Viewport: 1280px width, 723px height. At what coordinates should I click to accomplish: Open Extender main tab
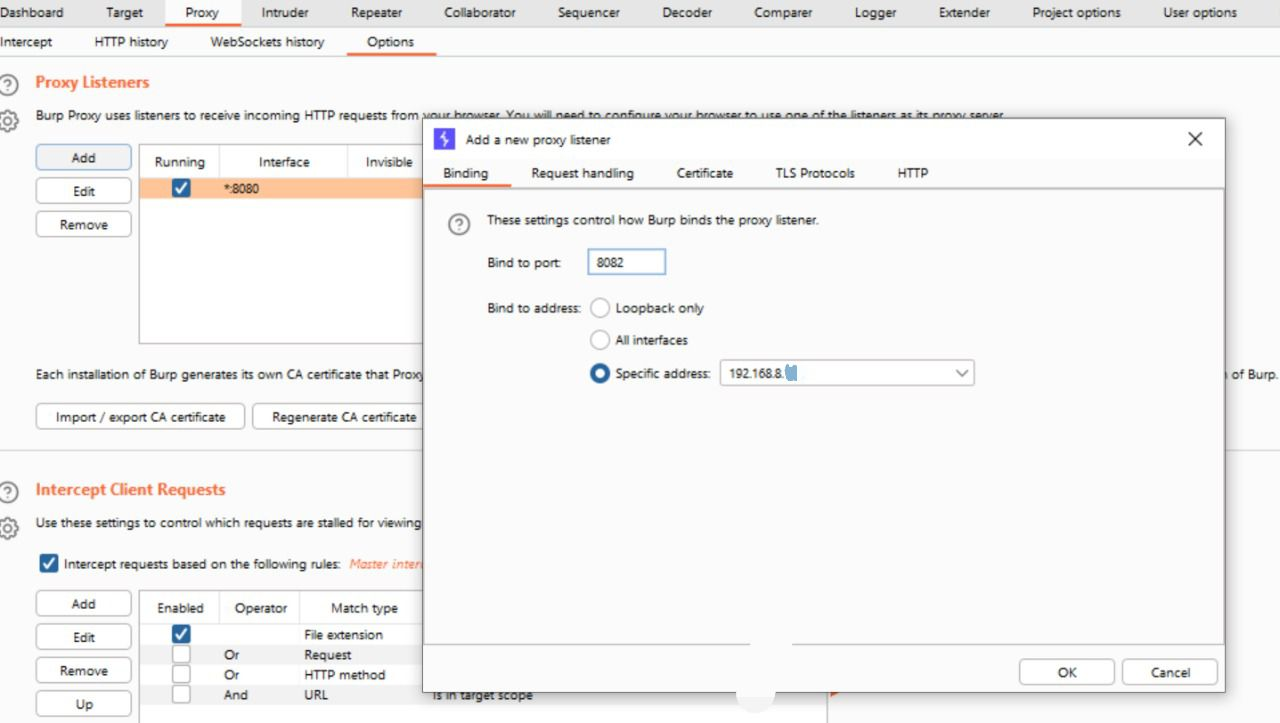[x=965, y=13]
